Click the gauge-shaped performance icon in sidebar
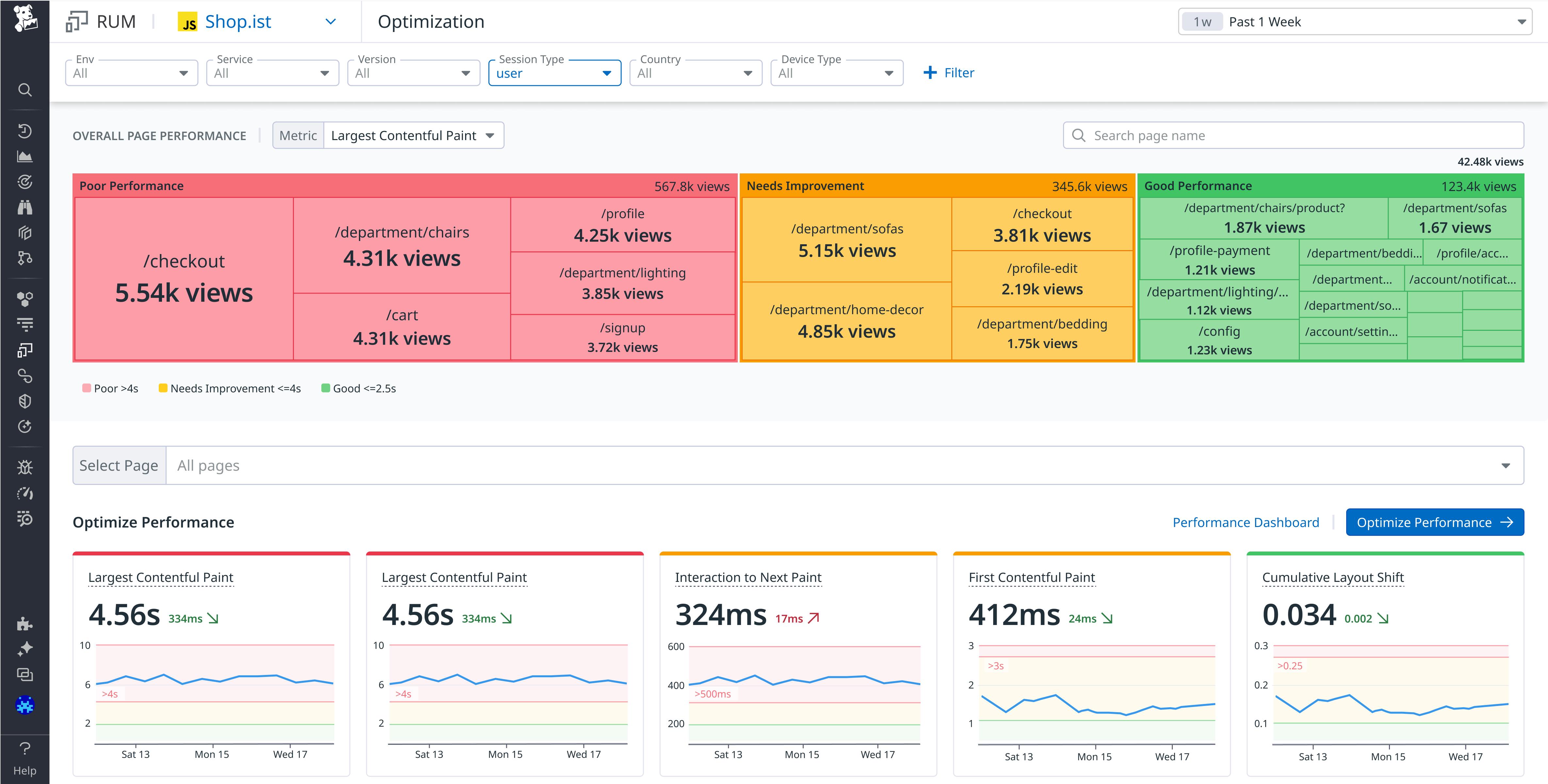Viewport: 1548px width, 784px height. (24, 494)
